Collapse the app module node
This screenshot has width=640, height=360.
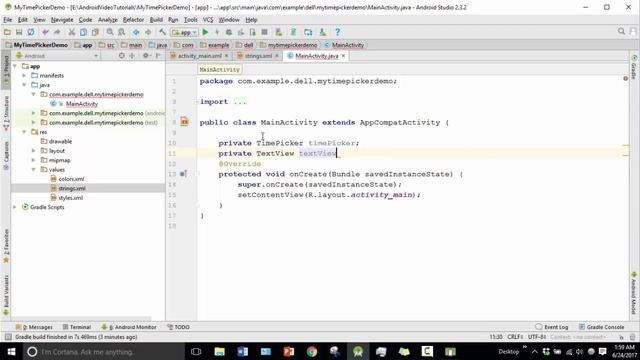pyautogui.click(x=15, y=66)
